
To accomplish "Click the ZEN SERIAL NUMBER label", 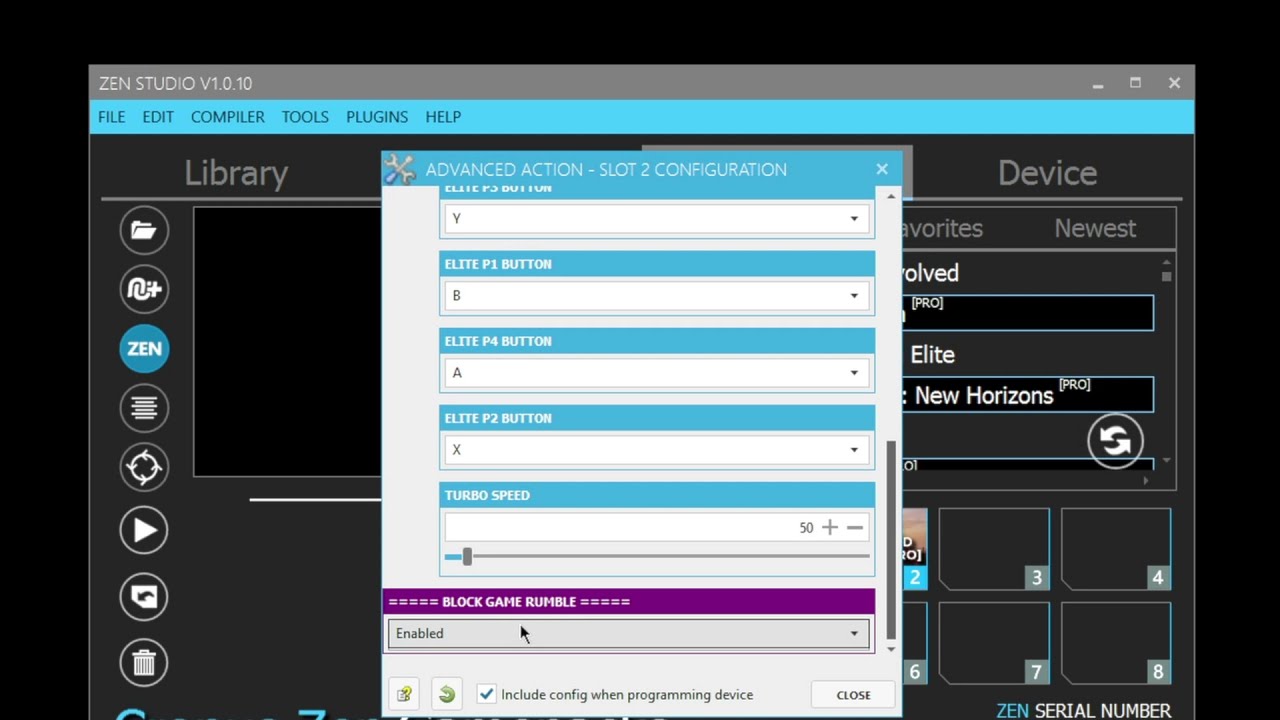I will tap(1083, 711).
